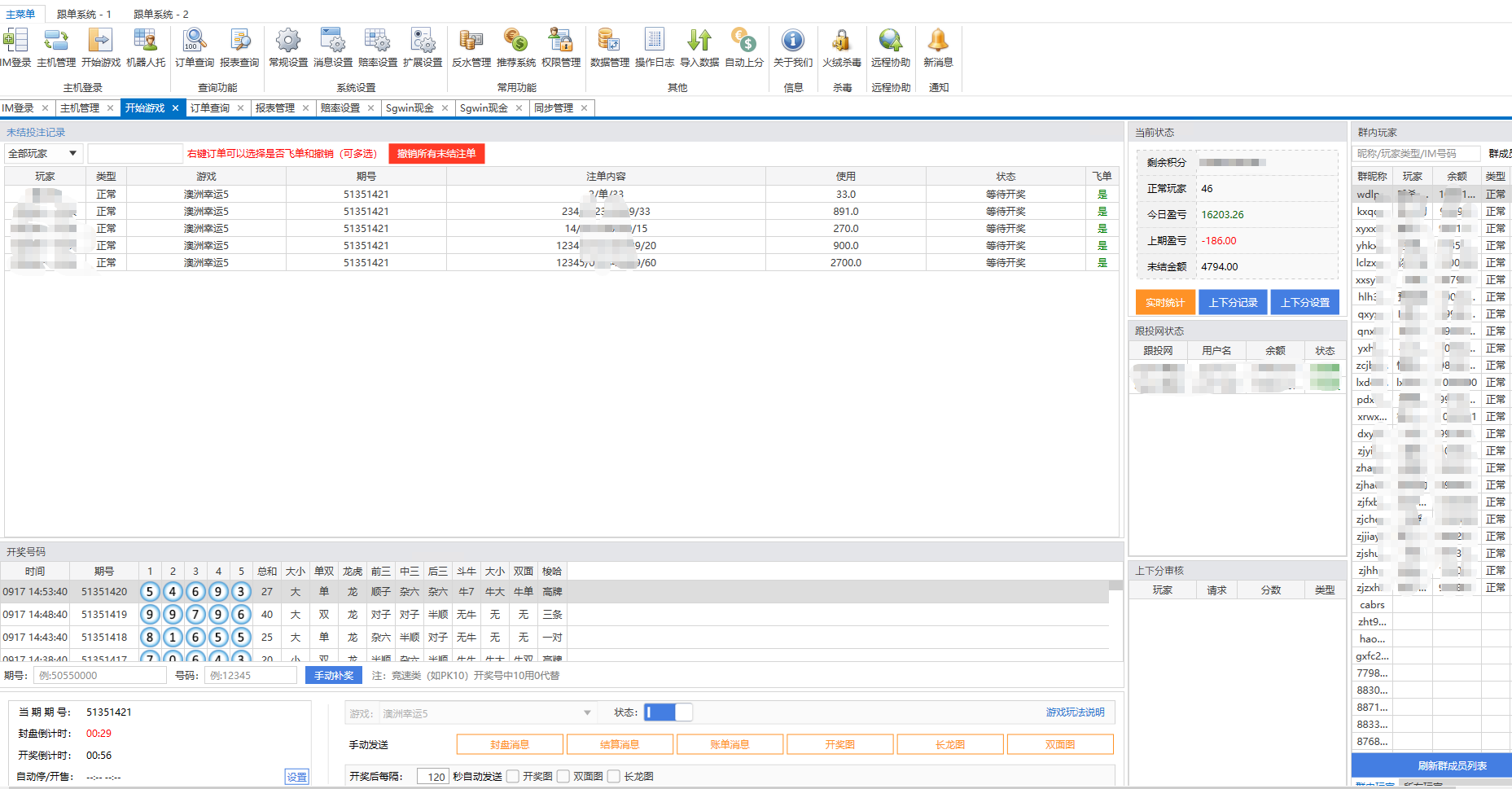
Task: Click the 手动补奖 button
Action: 334,675
